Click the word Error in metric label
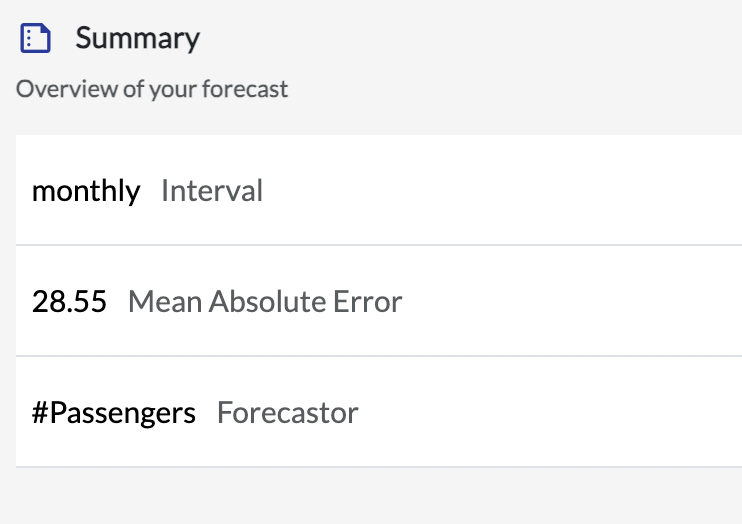This screenshot has height=524, width=742. tap(368, 302)
